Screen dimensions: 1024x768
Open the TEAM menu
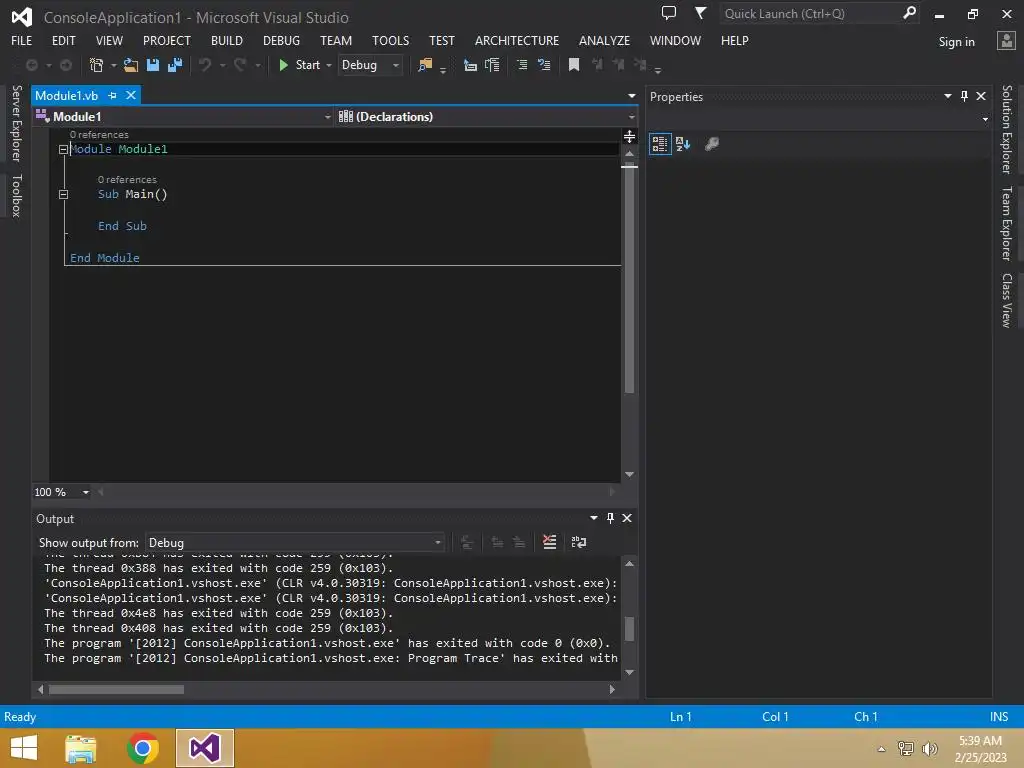[336, 40]
